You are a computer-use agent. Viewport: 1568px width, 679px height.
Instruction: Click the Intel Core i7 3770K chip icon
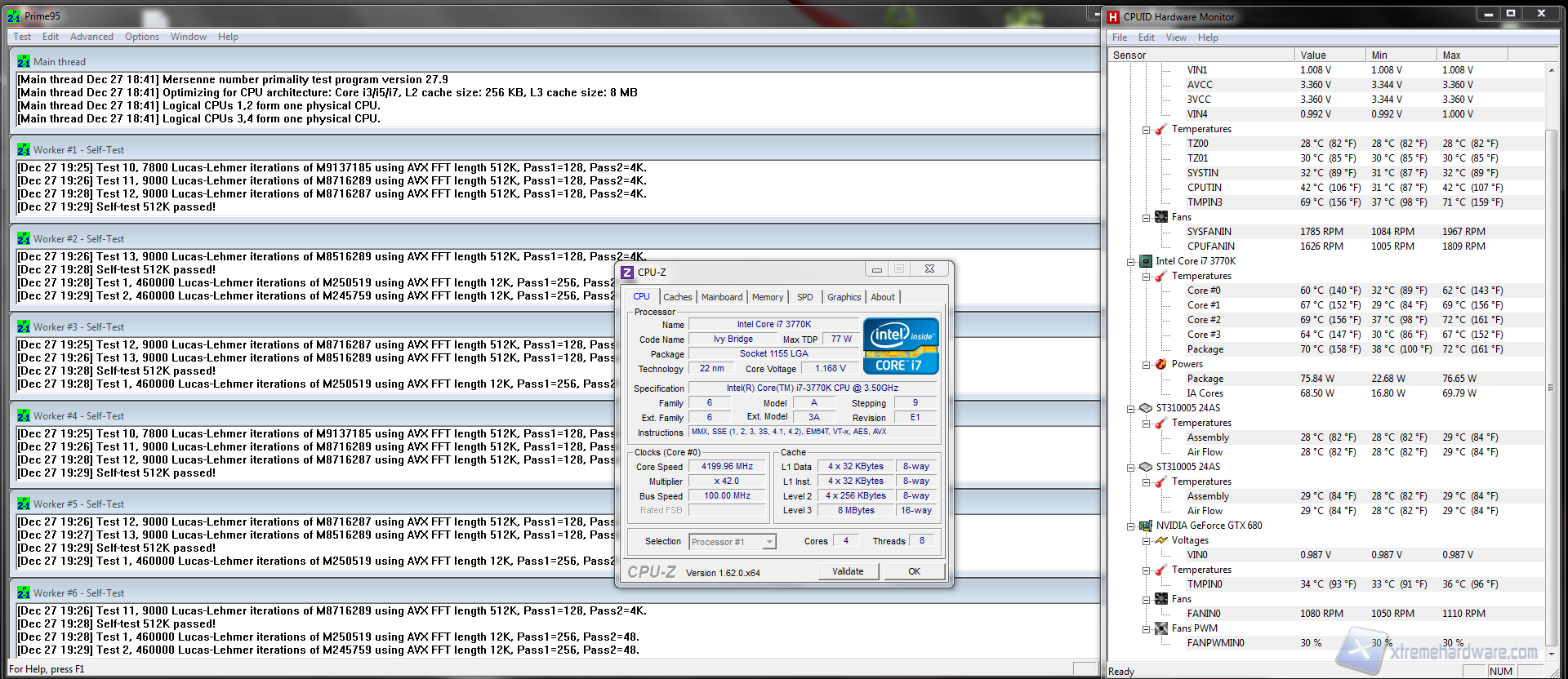tap(1146, 261)
